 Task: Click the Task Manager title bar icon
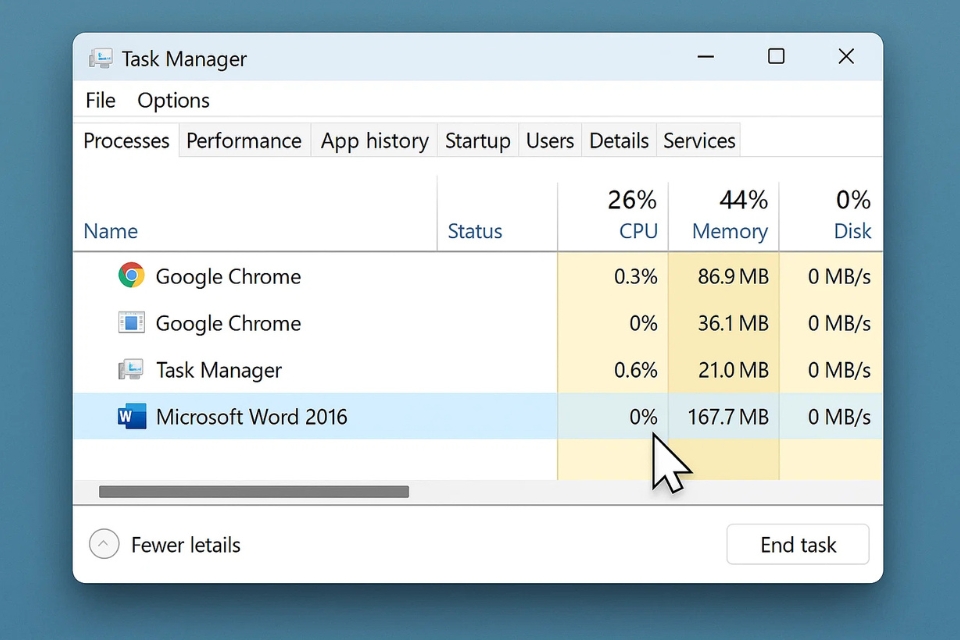click(100, 58)
